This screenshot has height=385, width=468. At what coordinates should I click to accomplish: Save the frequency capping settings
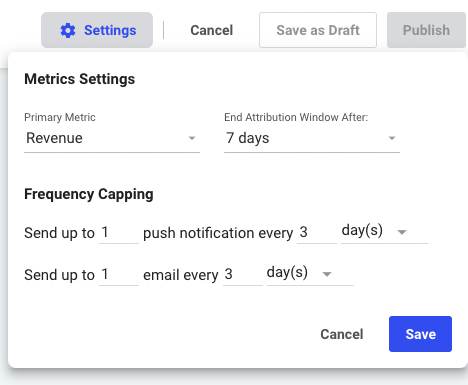[420, 334]
